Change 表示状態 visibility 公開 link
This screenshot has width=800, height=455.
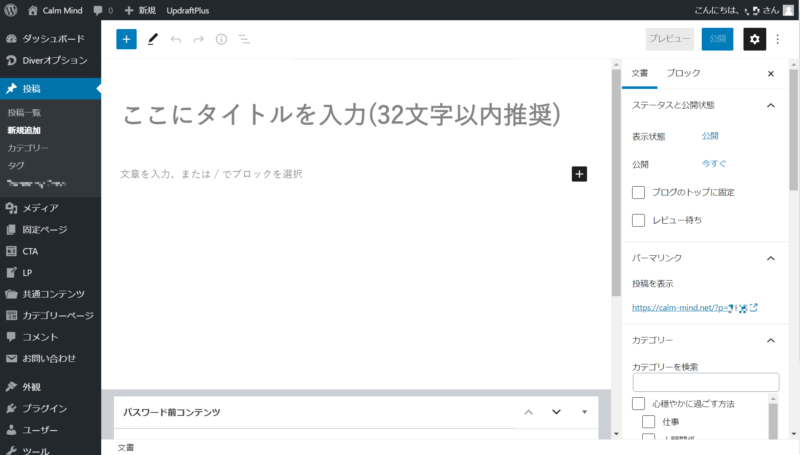coord(710,136)
